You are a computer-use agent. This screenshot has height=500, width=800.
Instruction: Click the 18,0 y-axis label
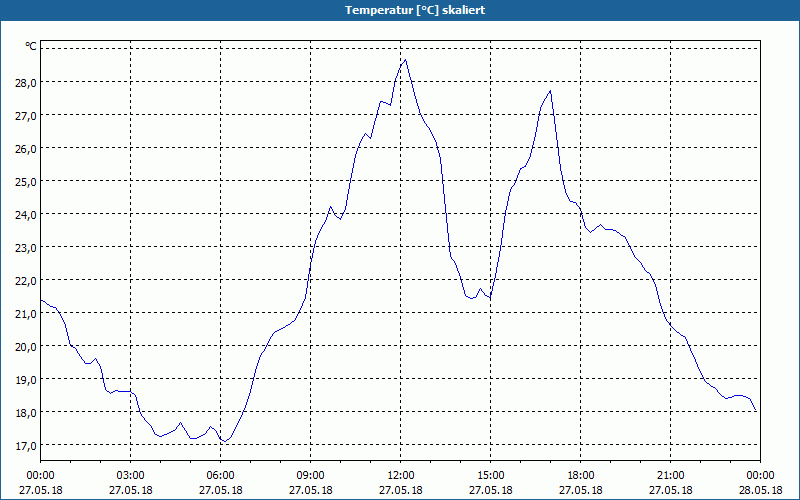point(26,413)
